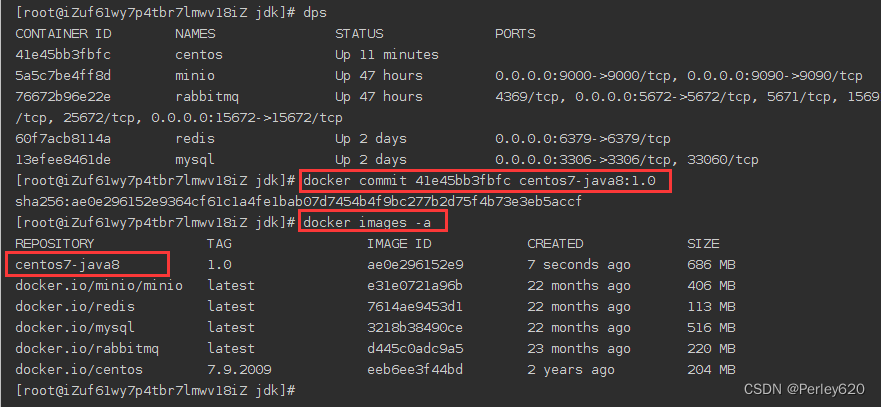Screen dimensions: 881x407
Task: Click image ID ae0e296152e9
Action: coord(415,265)
